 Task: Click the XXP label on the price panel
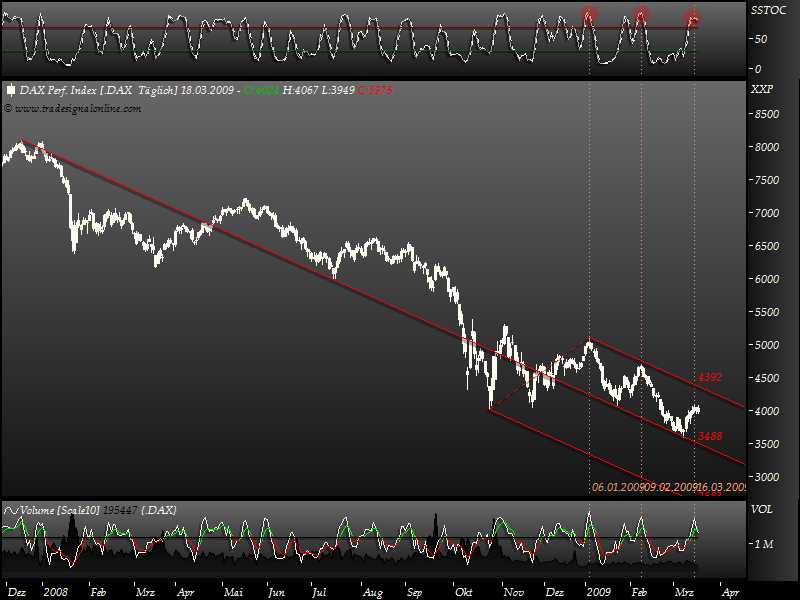click(x=763, y=90)
